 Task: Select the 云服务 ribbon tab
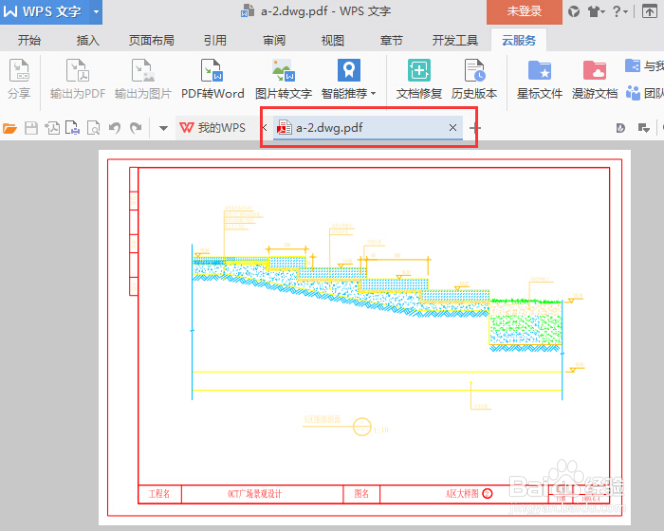tap(519, 41)
